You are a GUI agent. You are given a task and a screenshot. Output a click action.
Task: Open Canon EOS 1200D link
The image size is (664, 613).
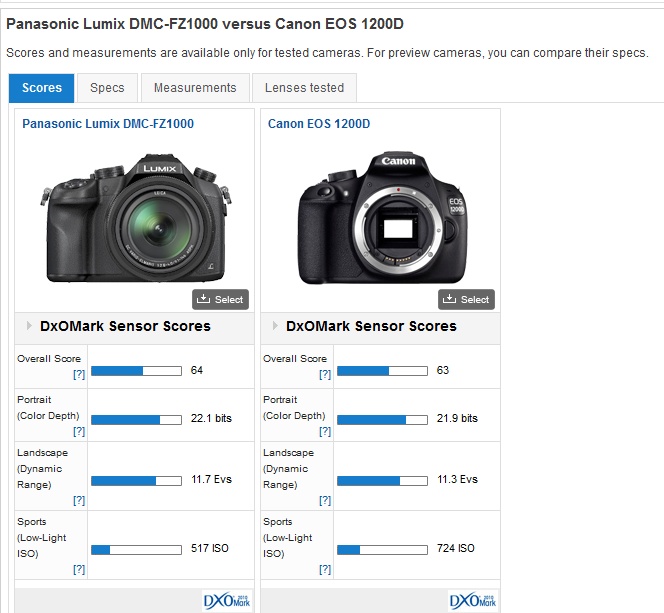[x=319, y=124]
